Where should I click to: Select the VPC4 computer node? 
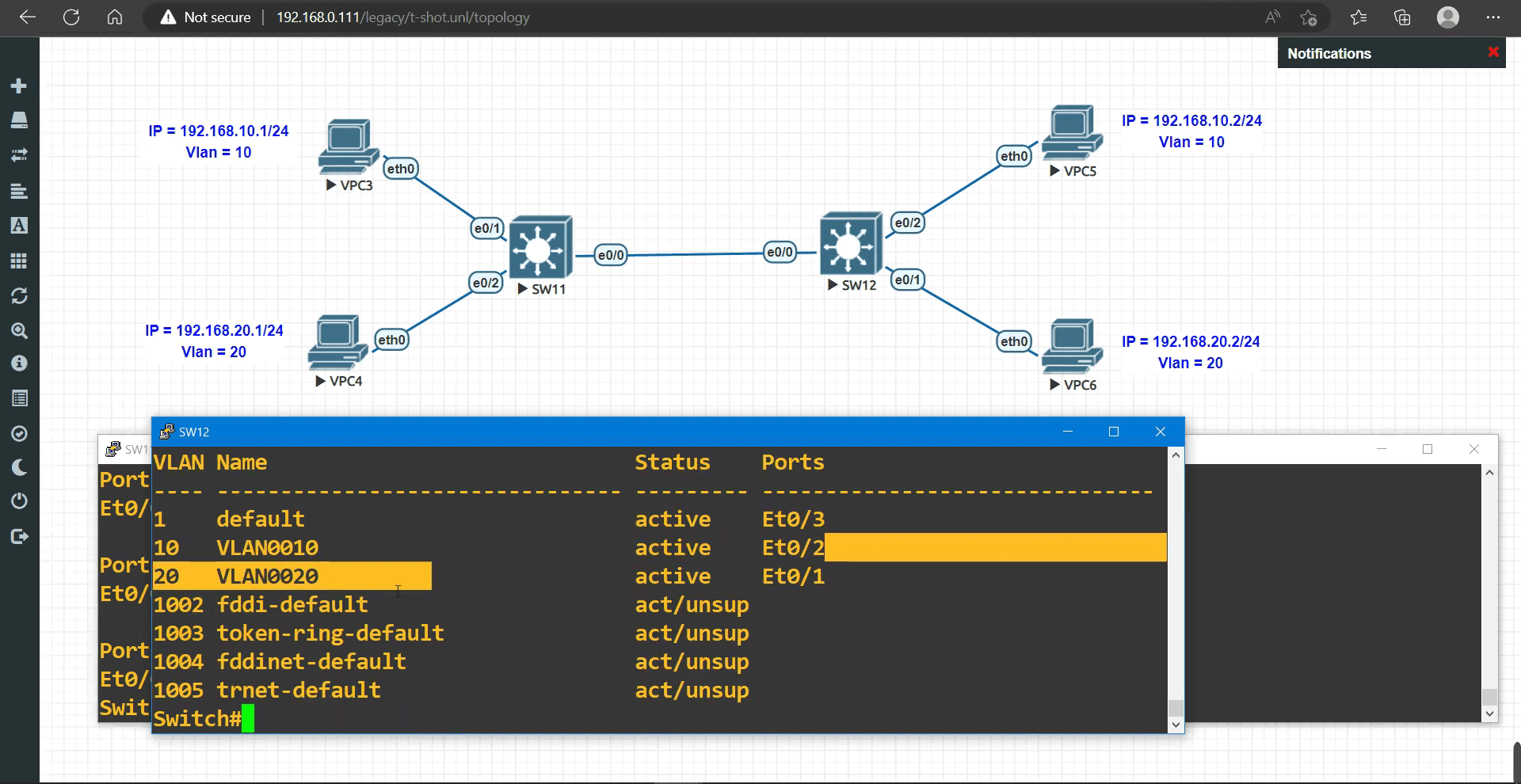click(x=337, y=342)
